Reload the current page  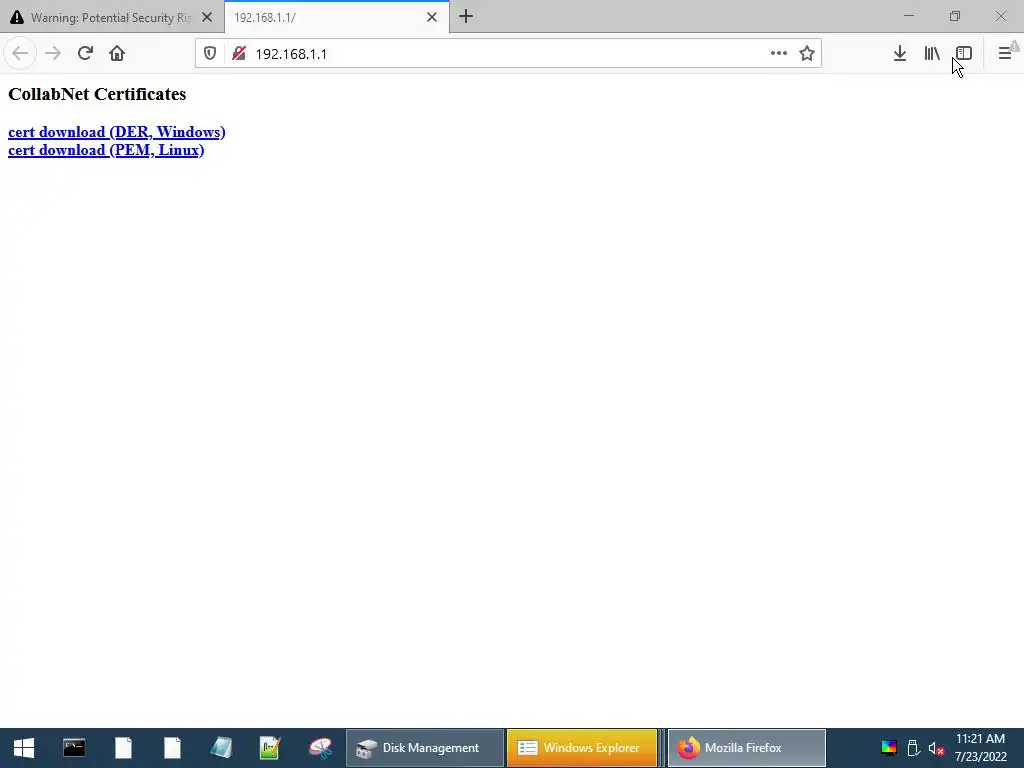tap(85, 54)
